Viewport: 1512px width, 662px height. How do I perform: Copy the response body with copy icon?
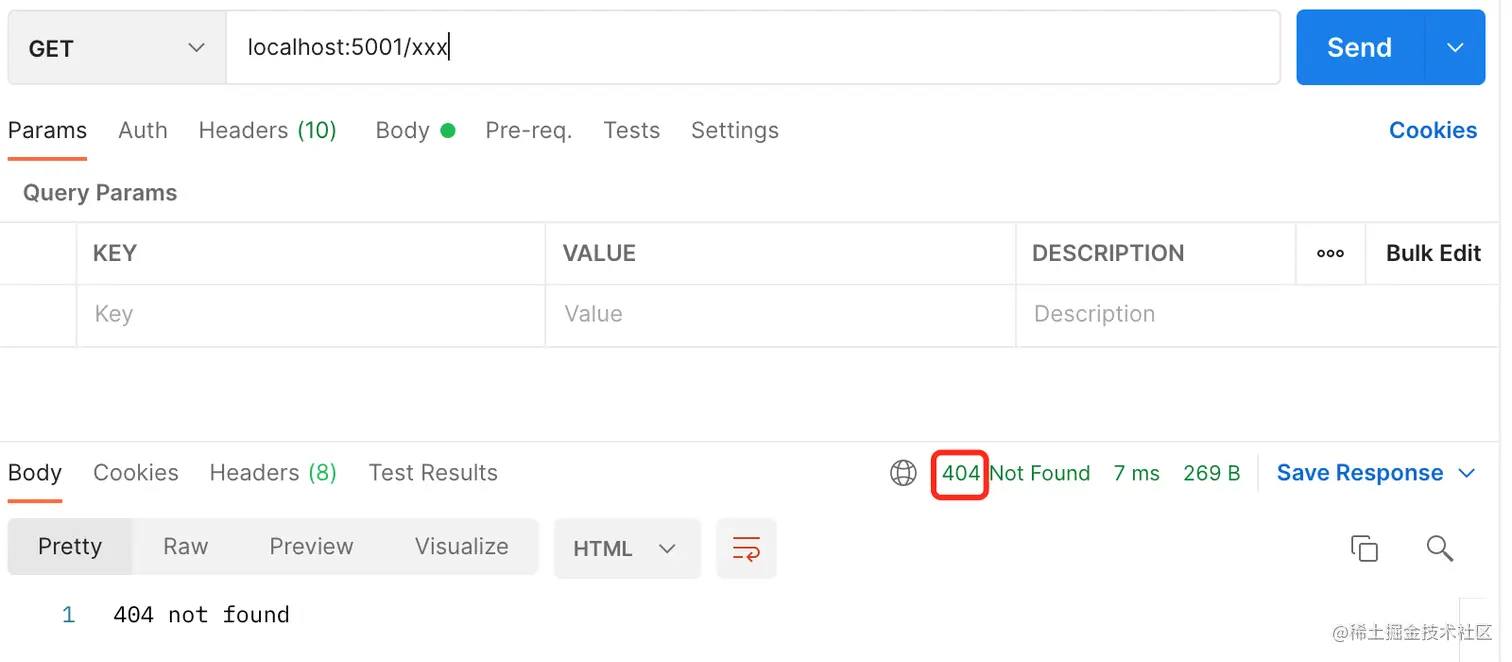[x=1364, y=548]
